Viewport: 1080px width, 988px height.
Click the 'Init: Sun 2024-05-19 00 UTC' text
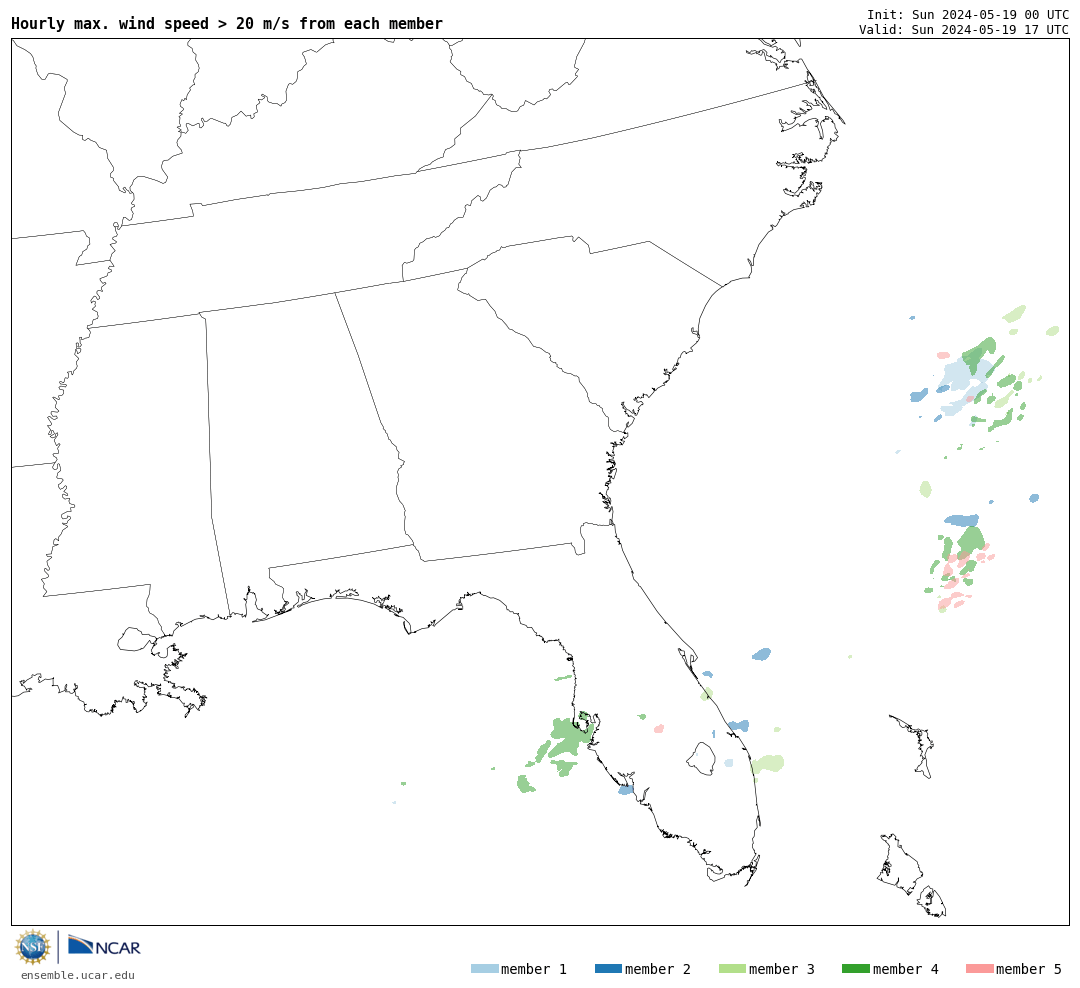pos(968,14)
